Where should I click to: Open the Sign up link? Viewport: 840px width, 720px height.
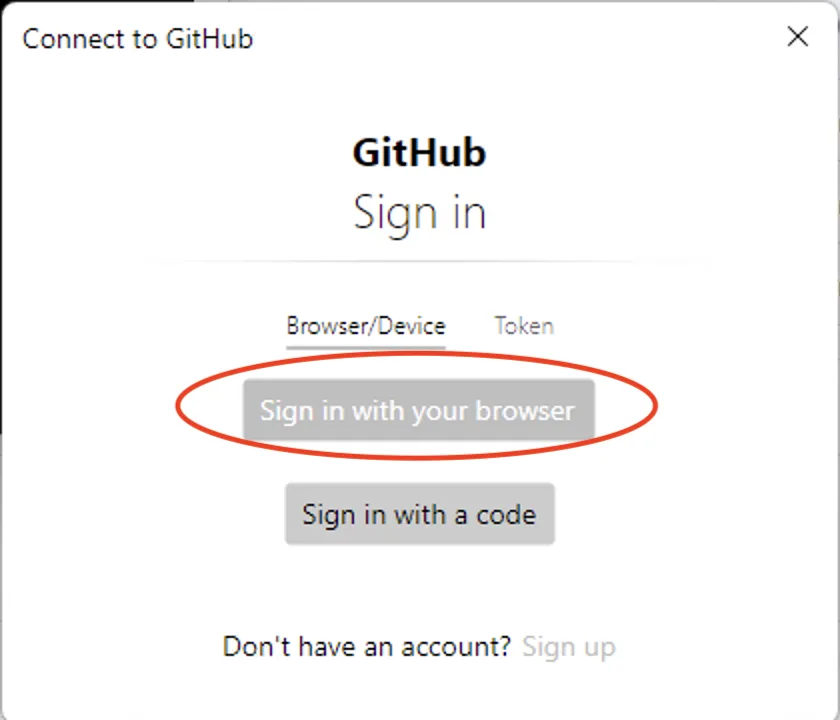point(568,647)
